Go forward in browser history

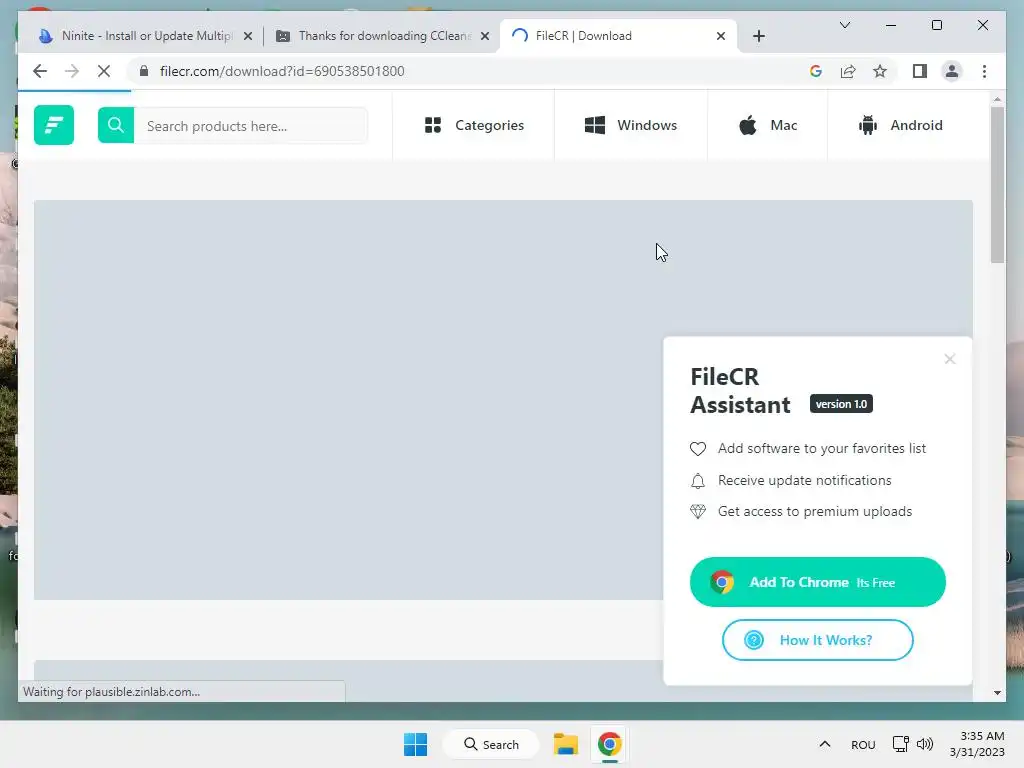point(72,71)
